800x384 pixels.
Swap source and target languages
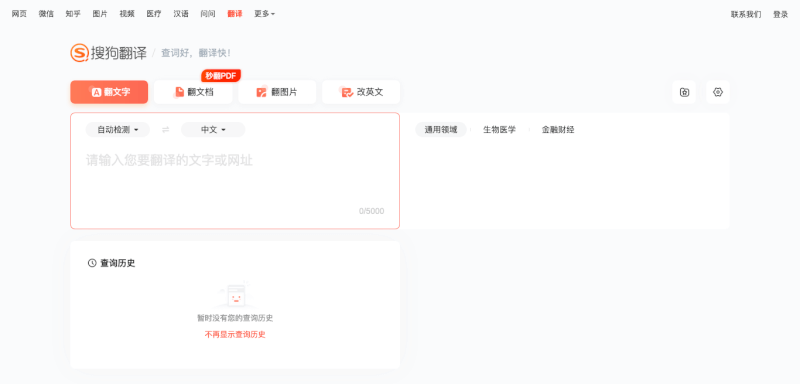(165, 130)
